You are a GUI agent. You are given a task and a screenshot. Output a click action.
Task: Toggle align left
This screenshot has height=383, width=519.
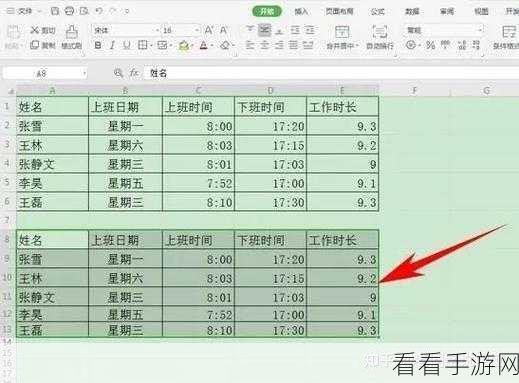click(250, 45)
